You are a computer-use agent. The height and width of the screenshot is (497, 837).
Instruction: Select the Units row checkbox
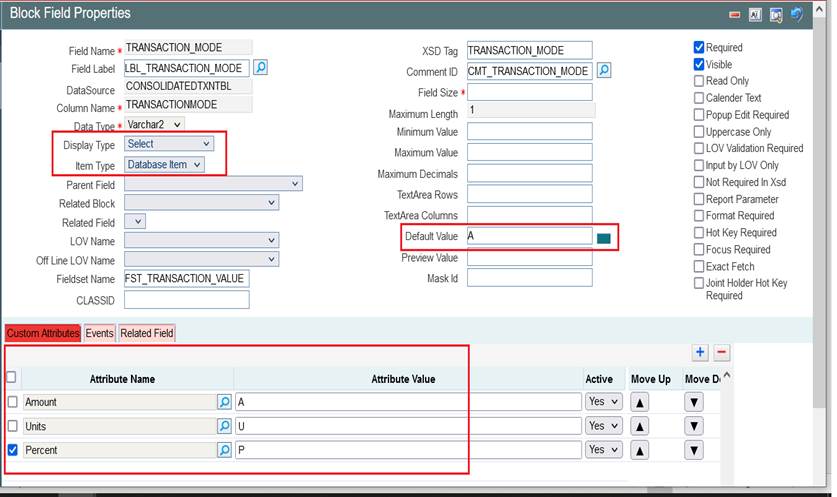pos(13,426)
